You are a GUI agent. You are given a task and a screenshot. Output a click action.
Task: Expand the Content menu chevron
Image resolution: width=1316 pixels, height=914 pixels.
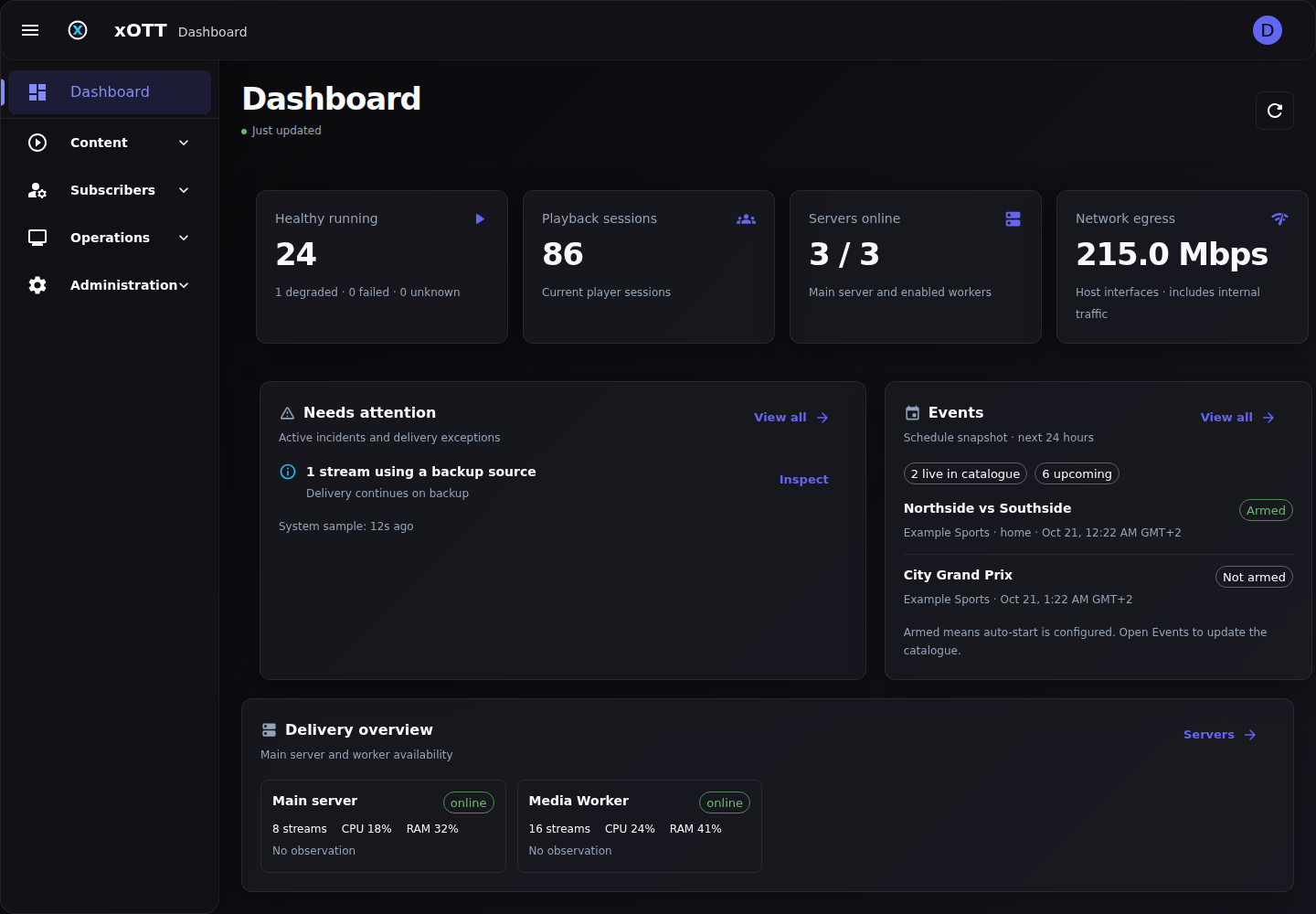(184, 143)
